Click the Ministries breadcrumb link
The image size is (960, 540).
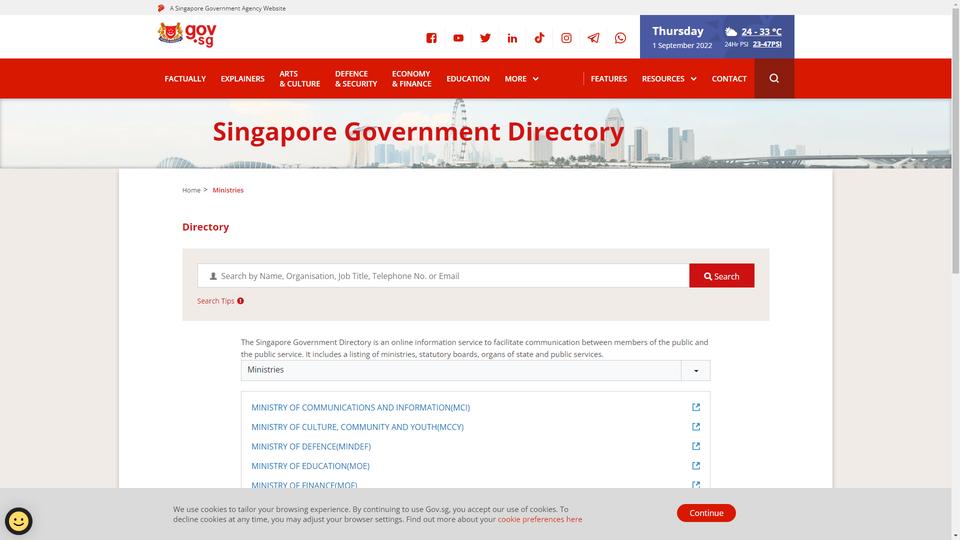(x=228, y=190)
